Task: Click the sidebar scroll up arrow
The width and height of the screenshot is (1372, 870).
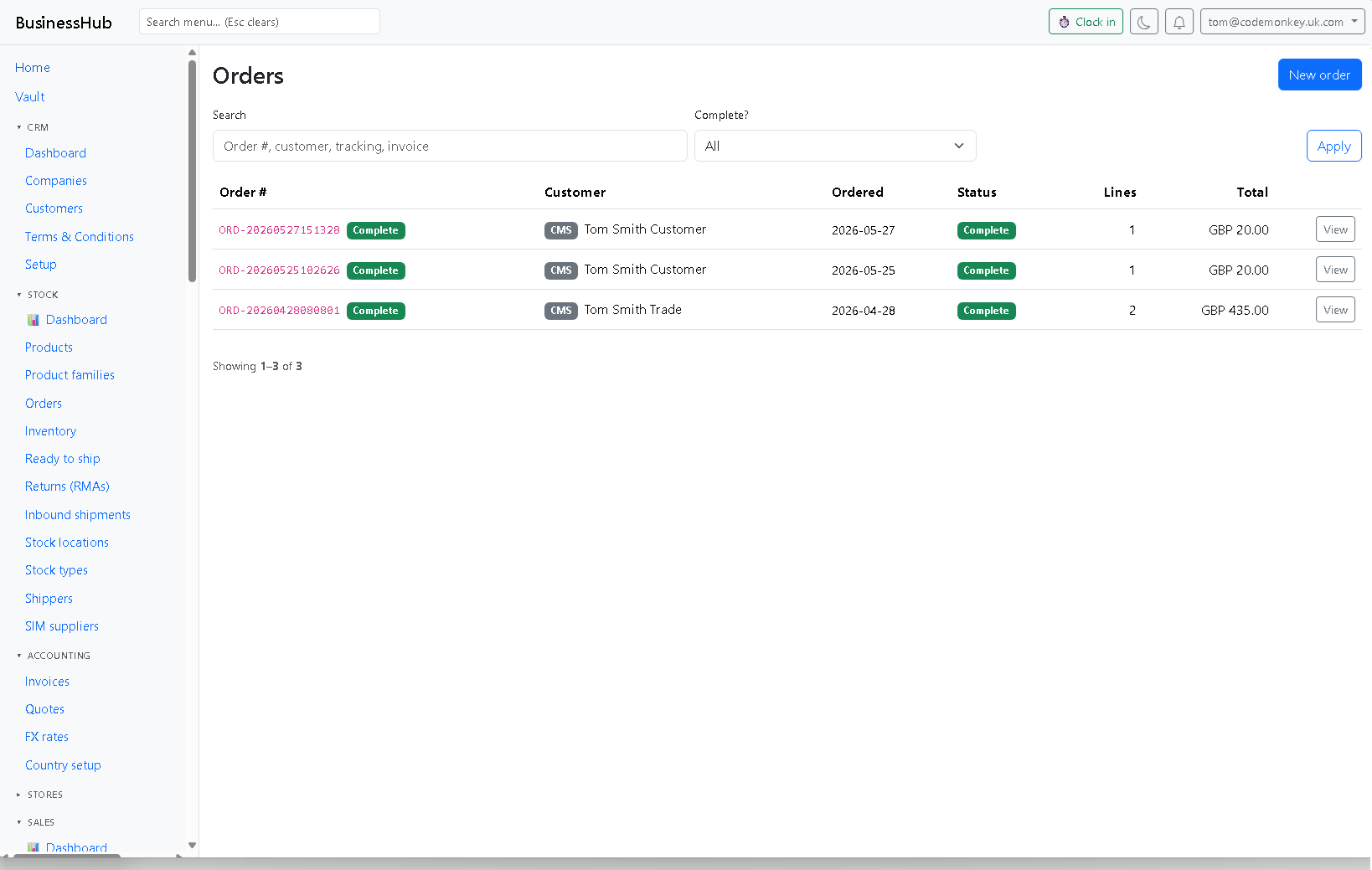Action: click(x=192, y=52)
